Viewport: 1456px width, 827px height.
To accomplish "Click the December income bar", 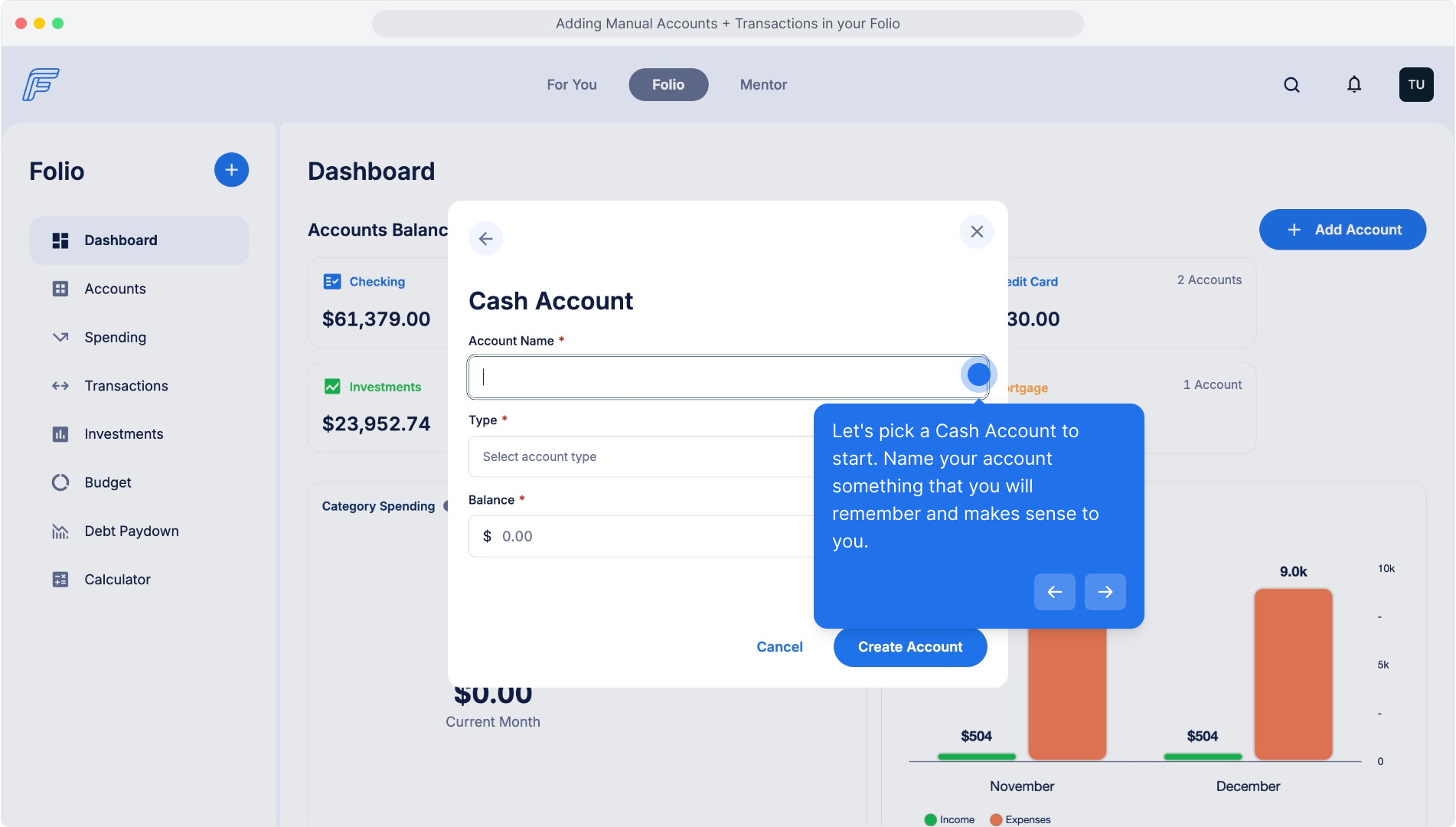I will pyautogui.click(x=1203, y=757).
